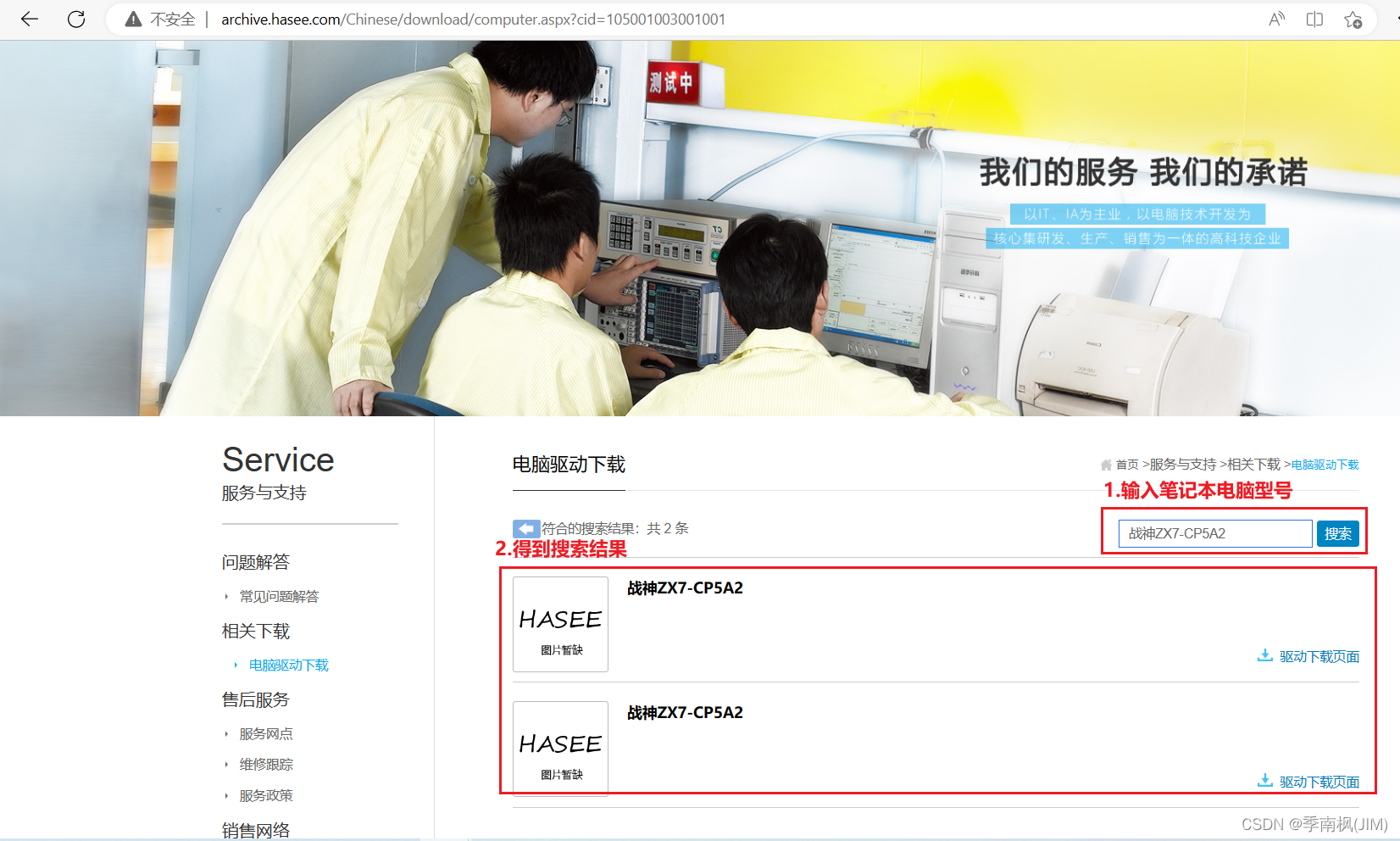The height and width of the screenshot is (841, 1400).
Task: Select 电脑驱动下载 in the sidebar
Action: pos(289,666)
